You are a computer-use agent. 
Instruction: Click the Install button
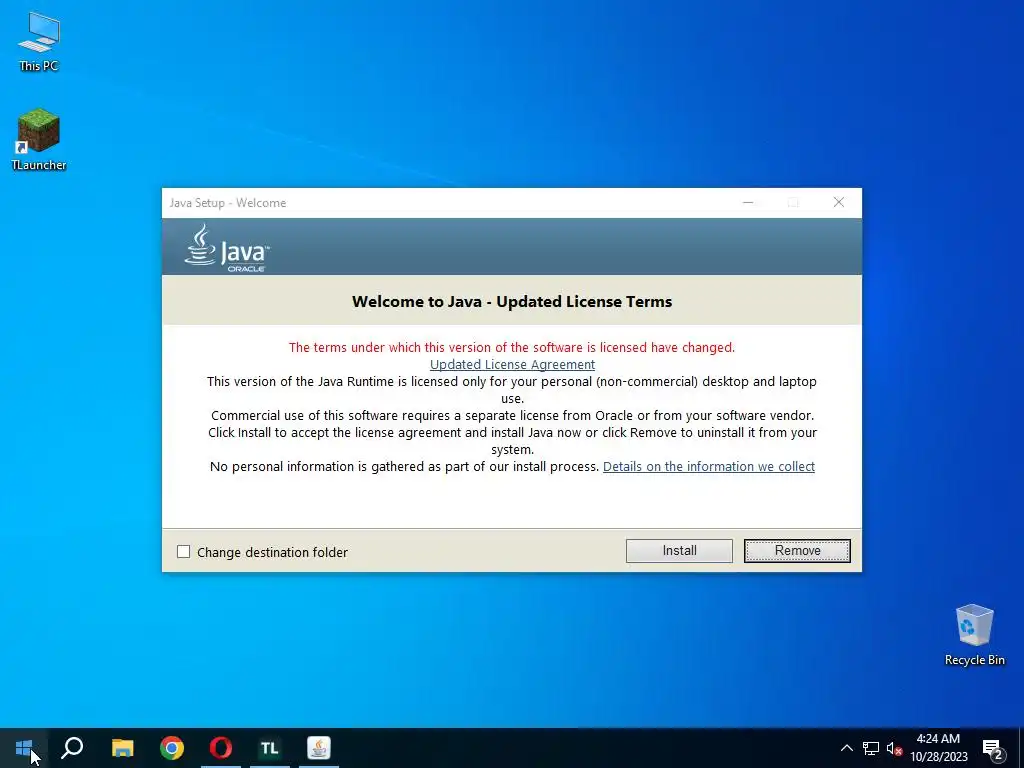point(679,551)
